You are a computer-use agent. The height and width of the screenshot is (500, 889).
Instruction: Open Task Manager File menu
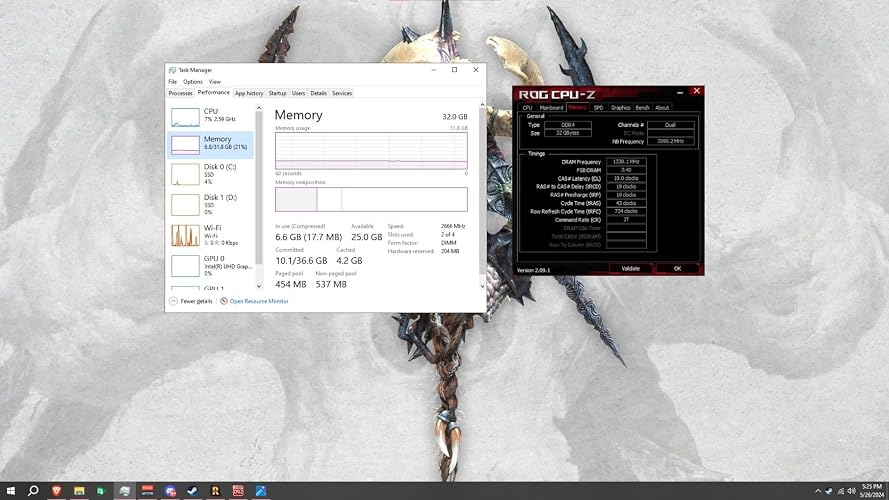[x=172, y=82]
